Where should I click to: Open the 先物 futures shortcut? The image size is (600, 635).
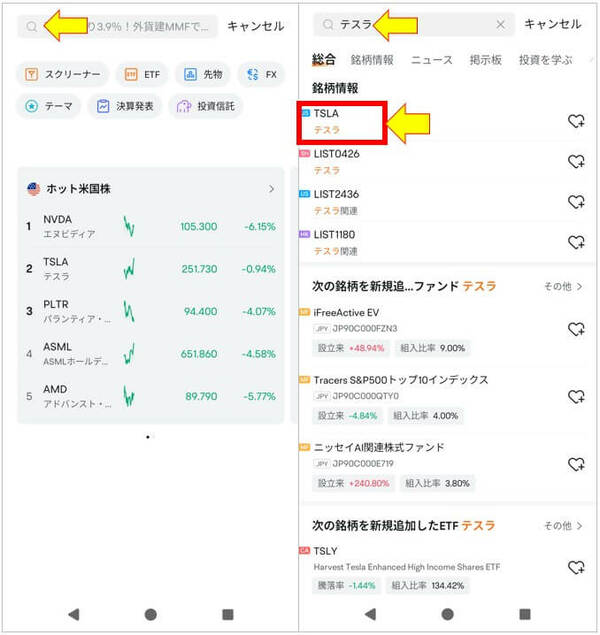(x=203, y=75)
